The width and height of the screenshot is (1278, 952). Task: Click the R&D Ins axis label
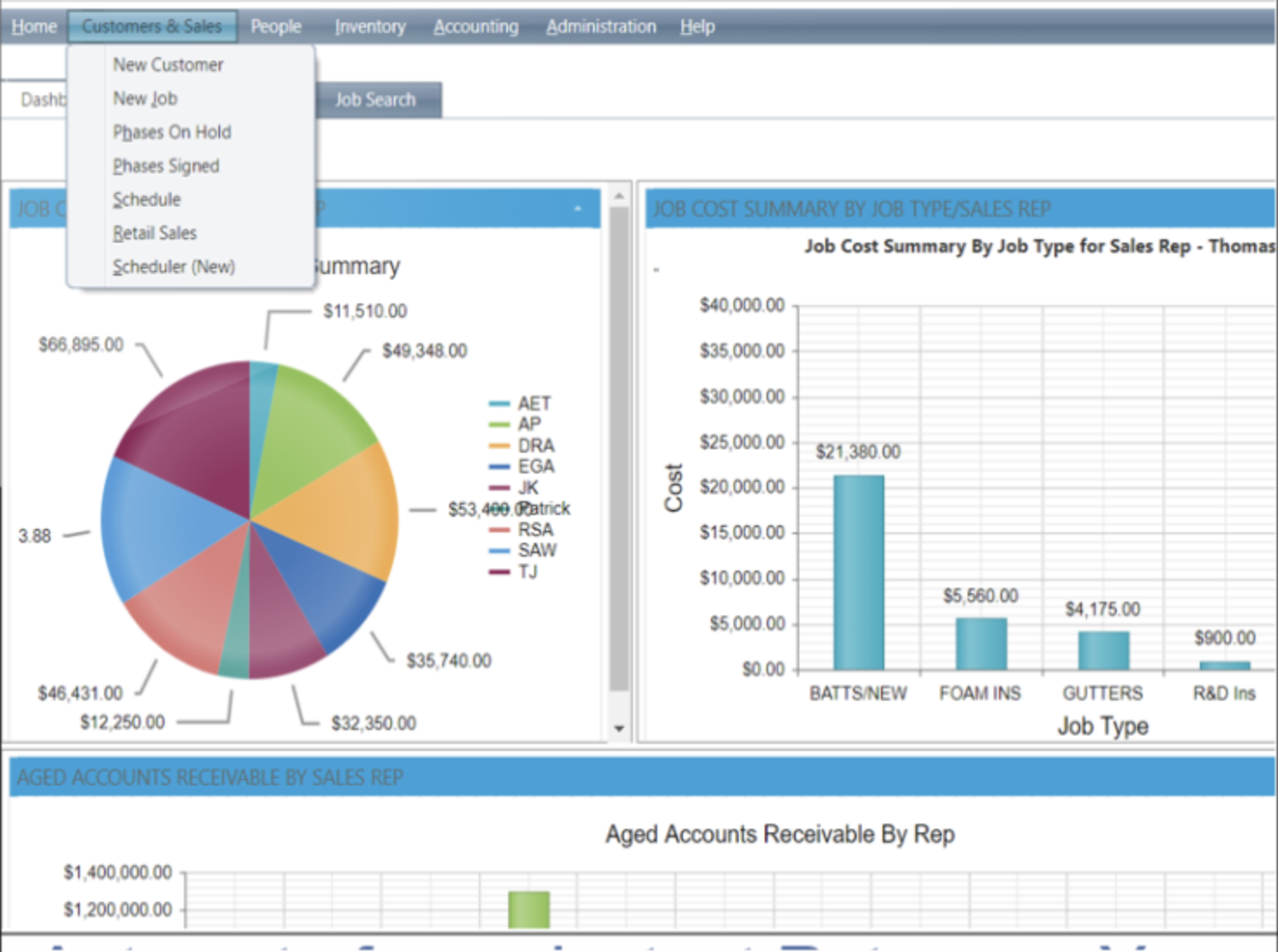[x=1224, y=694]
